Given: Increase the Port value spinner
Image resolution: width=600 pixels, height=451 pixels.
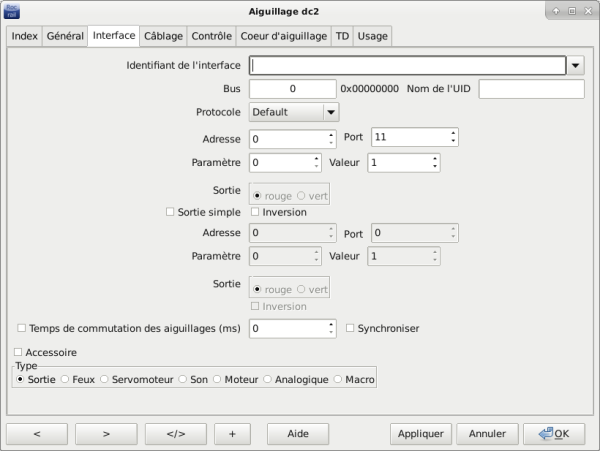Looking at the screenshot, I should pos(453,133).
